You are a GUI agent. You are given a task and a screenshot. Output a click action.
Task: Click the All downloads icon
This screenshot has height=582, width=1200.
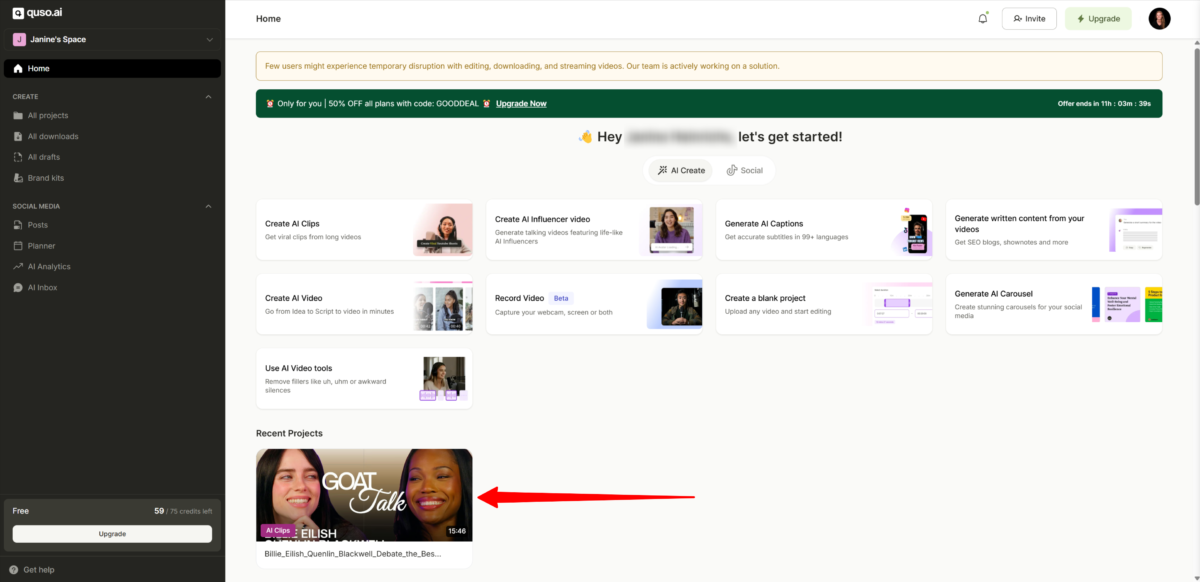pyautogui.click(x=18, y=136)
